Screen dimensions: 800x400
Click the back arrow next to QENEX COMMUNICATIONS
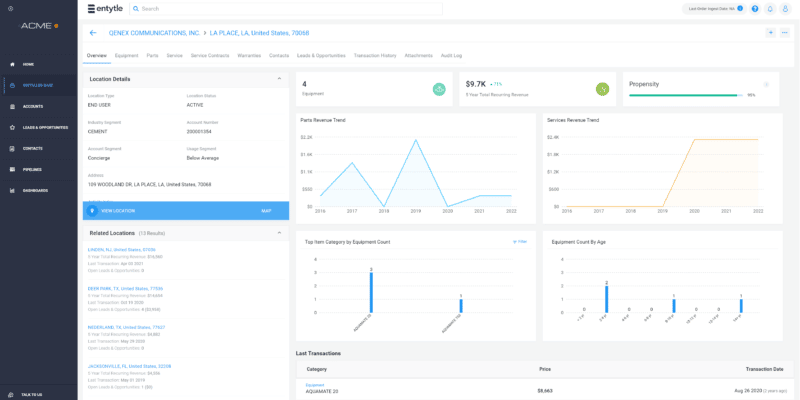coord(93,33)
